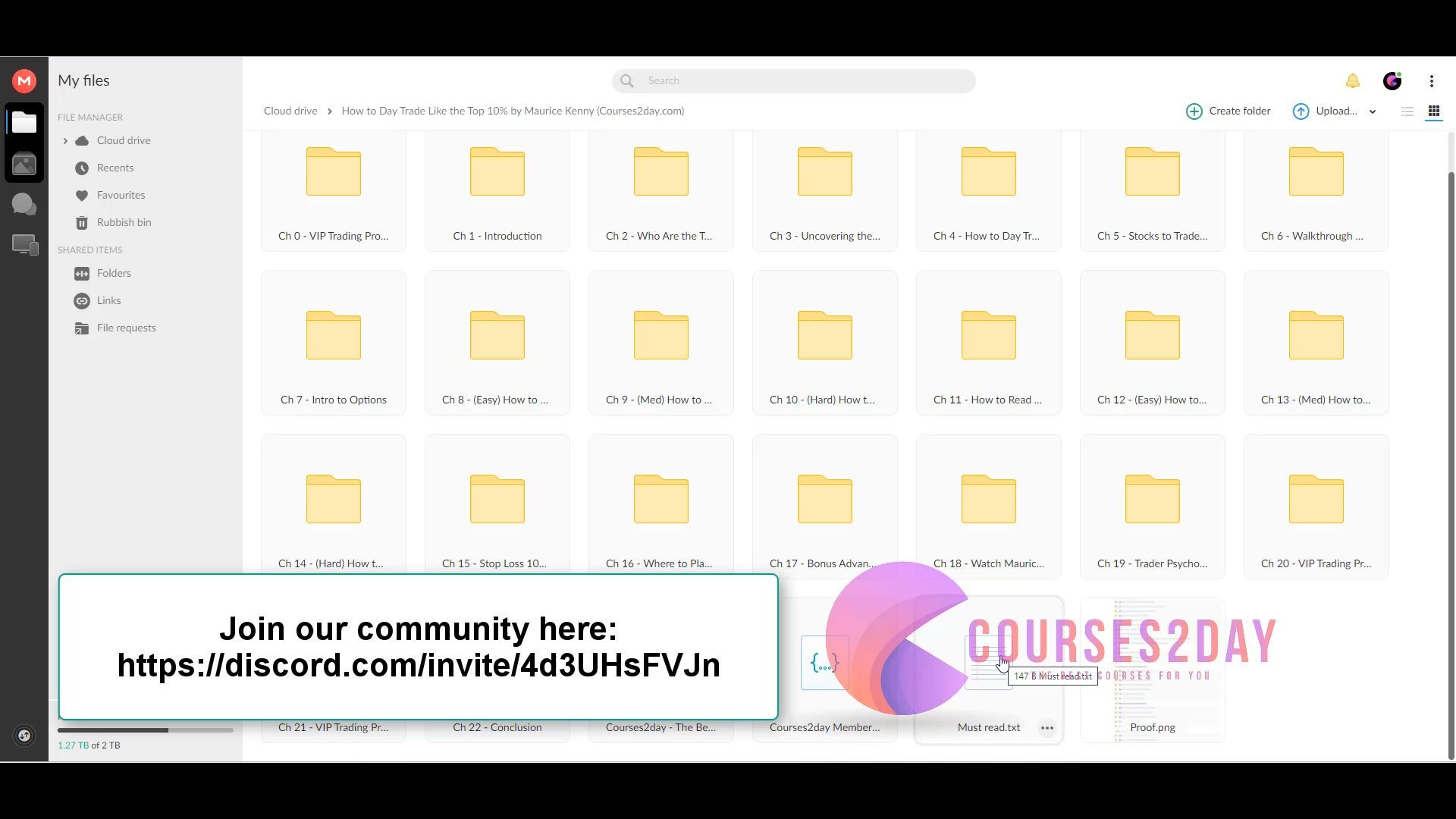Open shared Folders in sidebar
Image resolution: width=1456 pixels, height=819 pixels.
pyautogui.click(x=114, y=273)
